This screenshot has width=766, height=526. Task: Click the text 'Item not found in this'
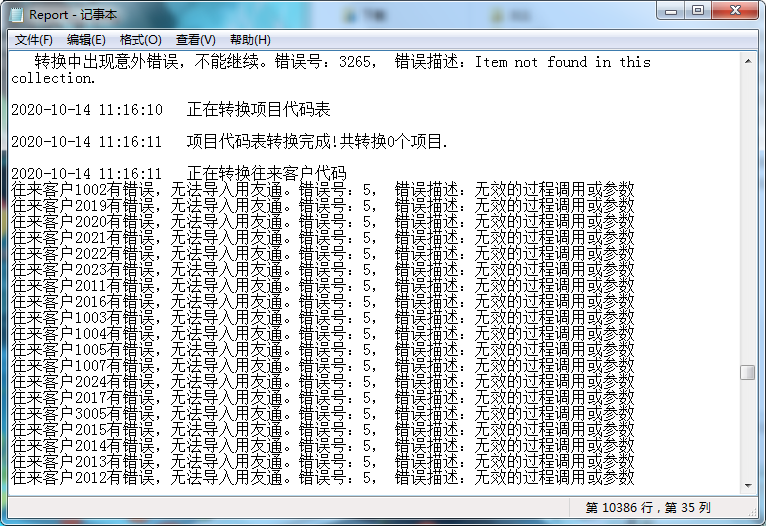pos(563,62)
